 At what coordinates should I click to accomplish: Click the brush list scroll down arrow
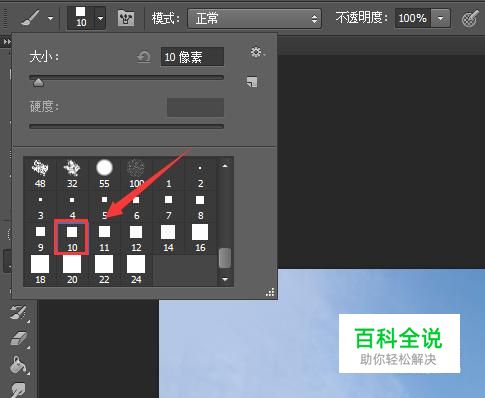click(x=225, y=279)
